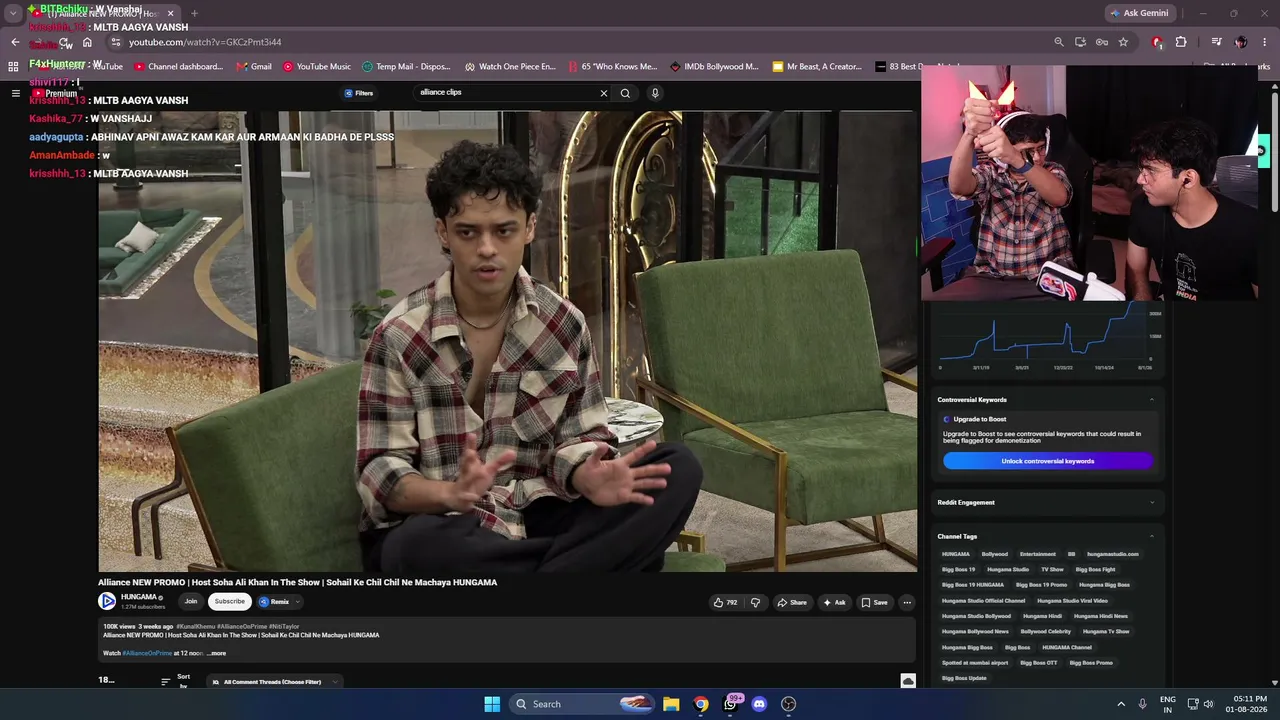Click the address bar URL
Viewport: 1280px width, 720px height.
pos(205,42)
